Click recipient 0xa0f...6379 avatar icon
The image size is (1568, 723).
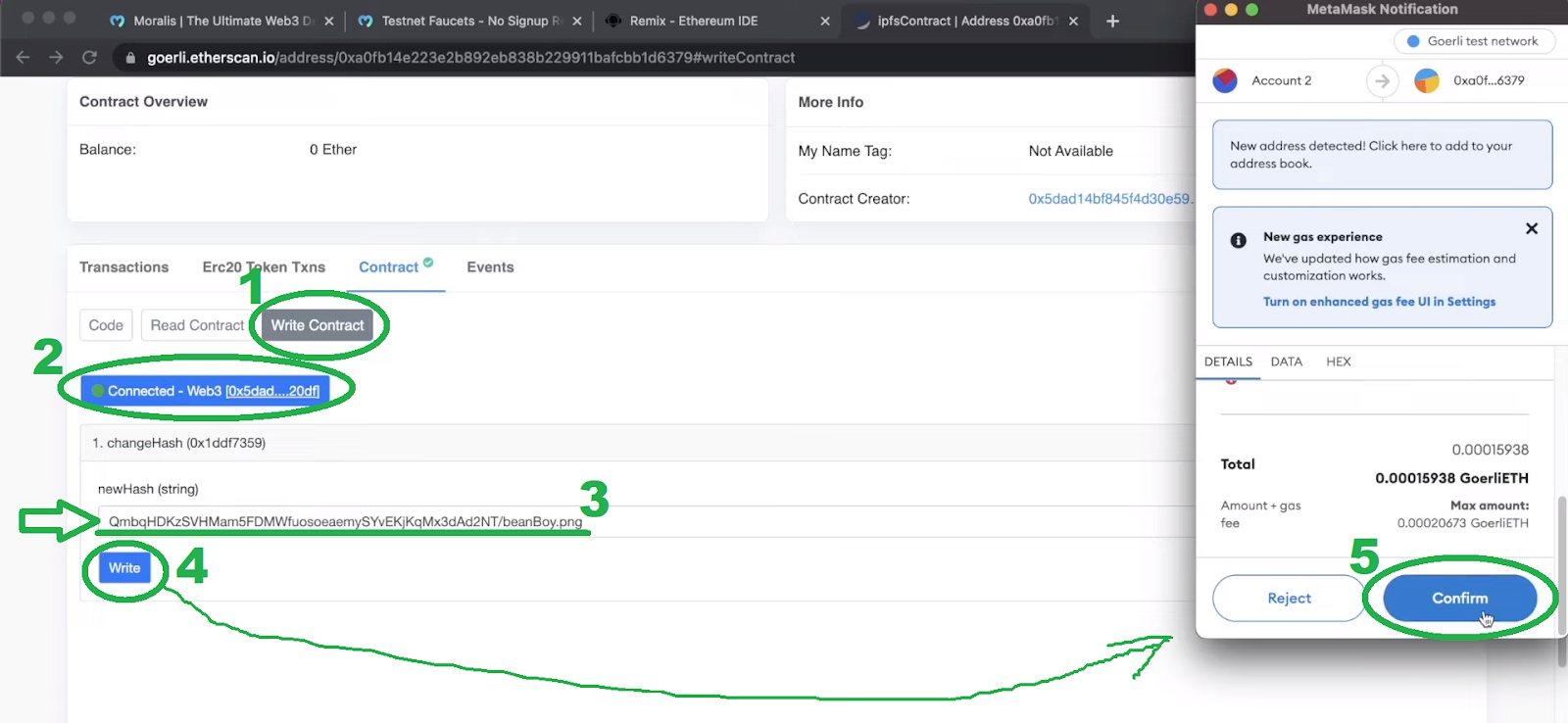click(1427, 80)
